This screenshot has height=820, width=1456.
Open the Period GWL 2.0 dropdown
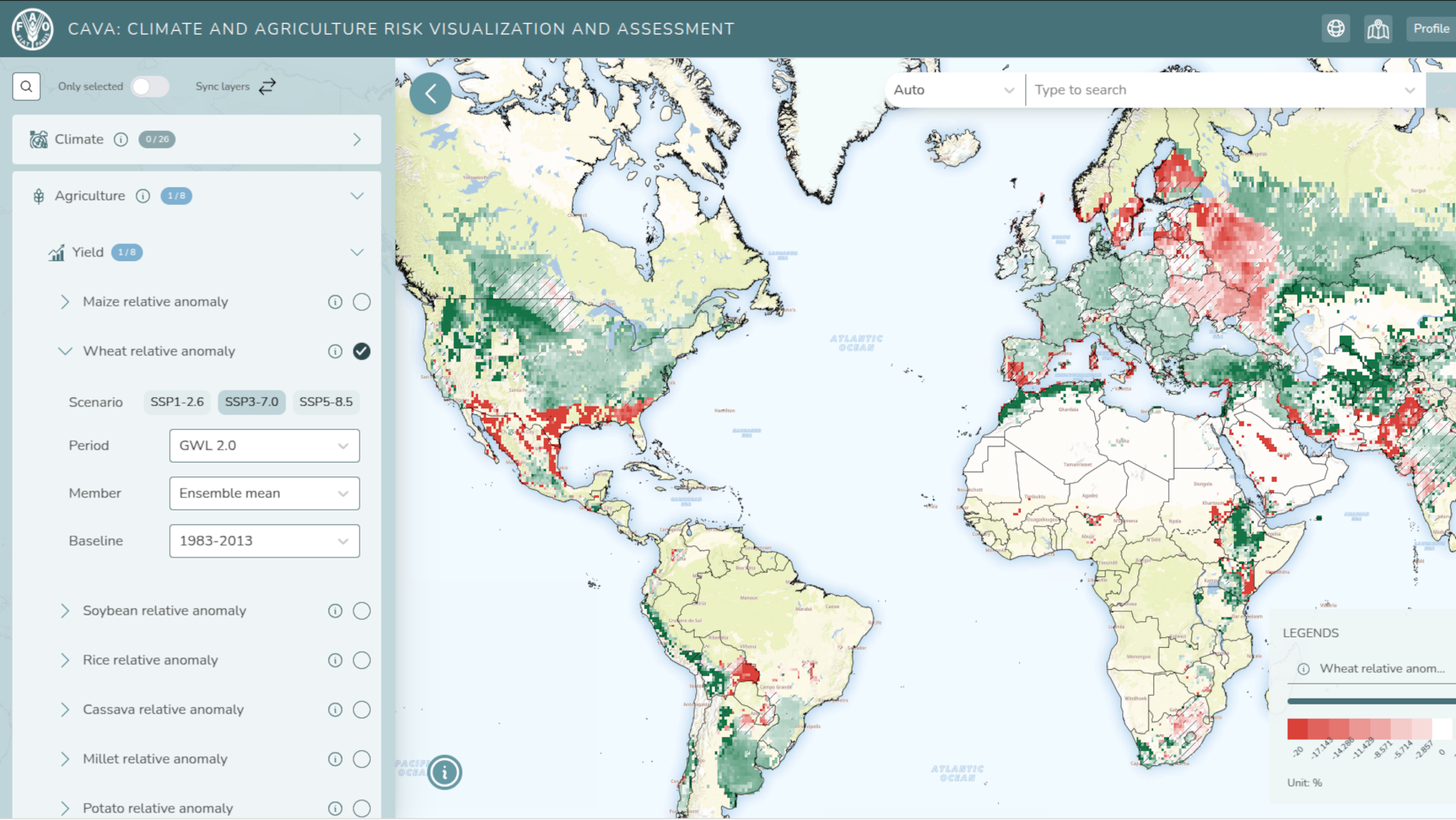pos(264,446)
